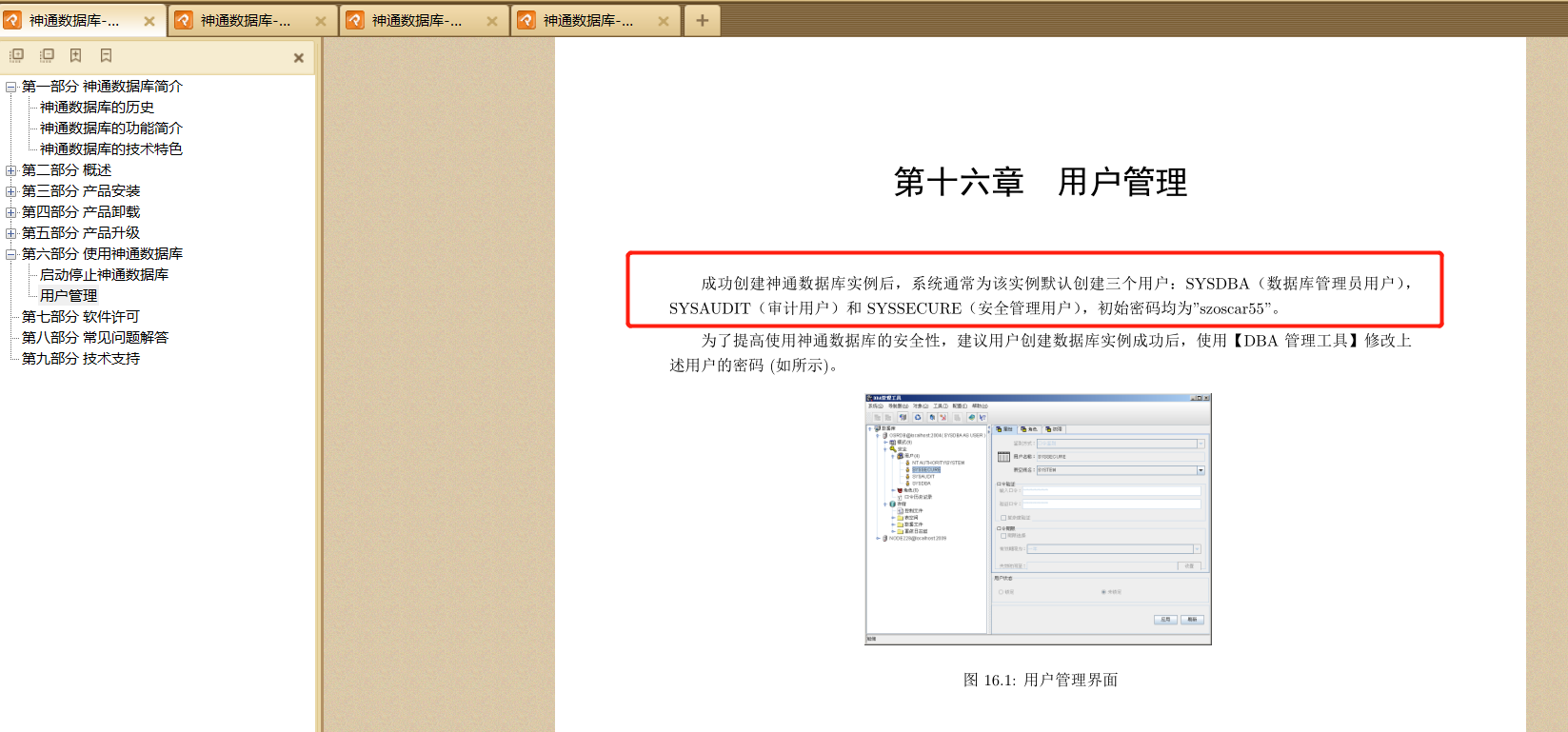Click the add bookmark icon
Viewport: 1568px width, 732px height.
coord(76,56)
